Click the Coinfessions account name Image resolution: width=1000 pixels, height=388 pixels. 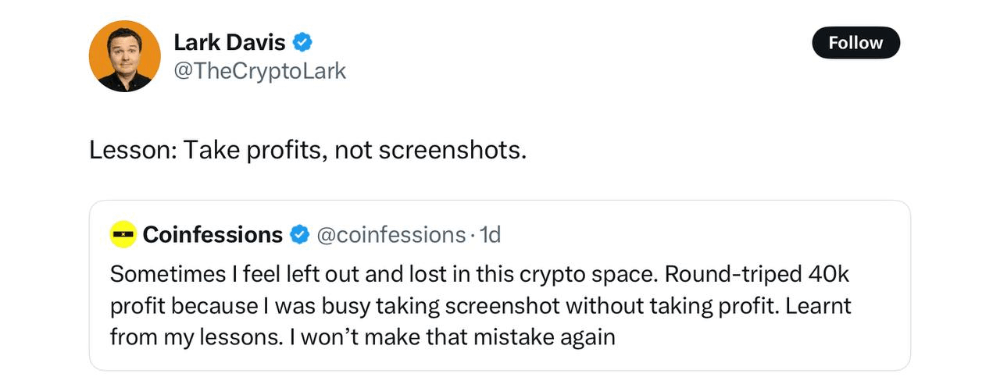[x=212, y=235]
